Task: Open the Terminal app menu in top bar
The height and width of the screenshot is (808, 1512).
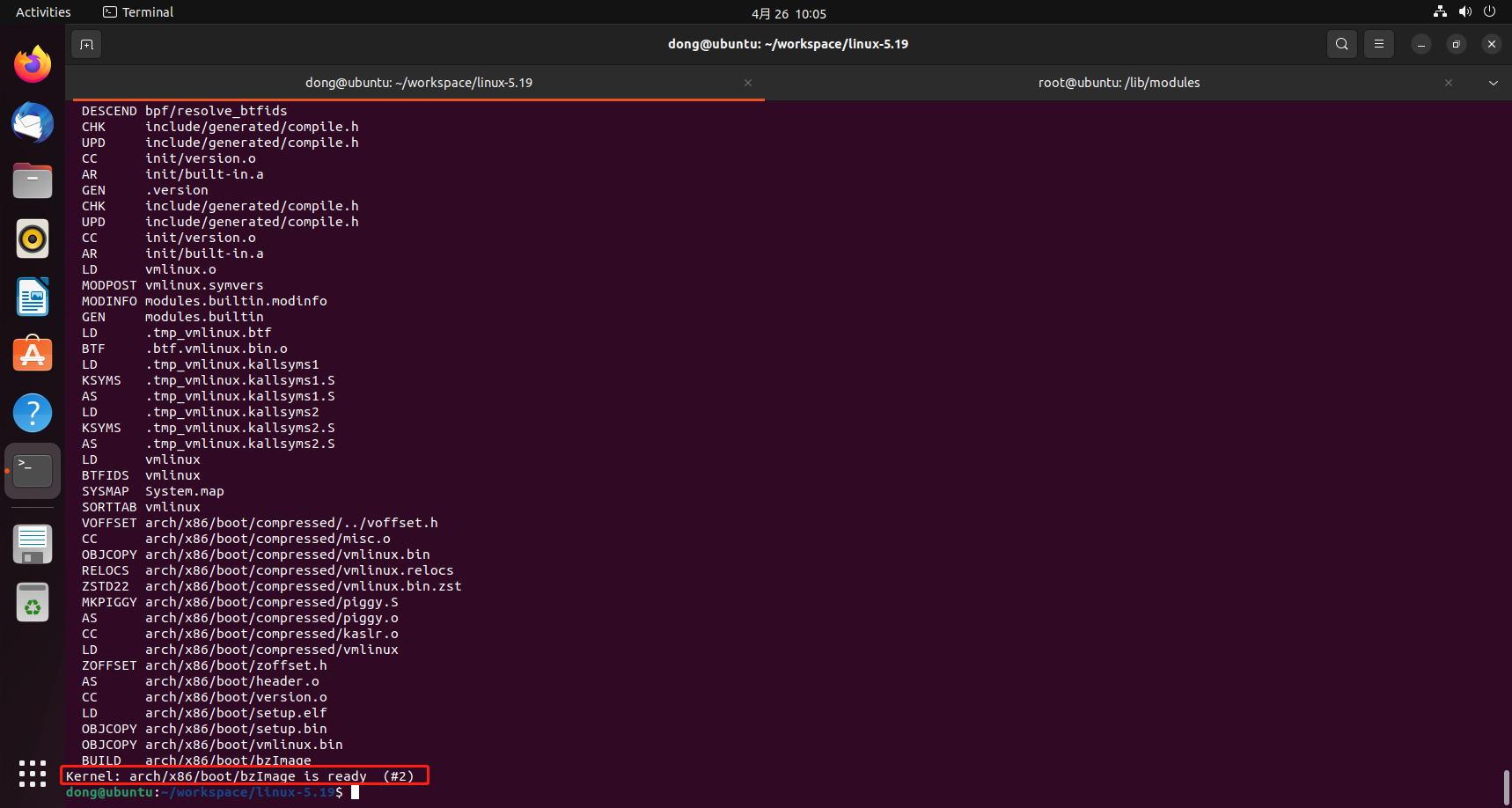Action: [138, 12]
